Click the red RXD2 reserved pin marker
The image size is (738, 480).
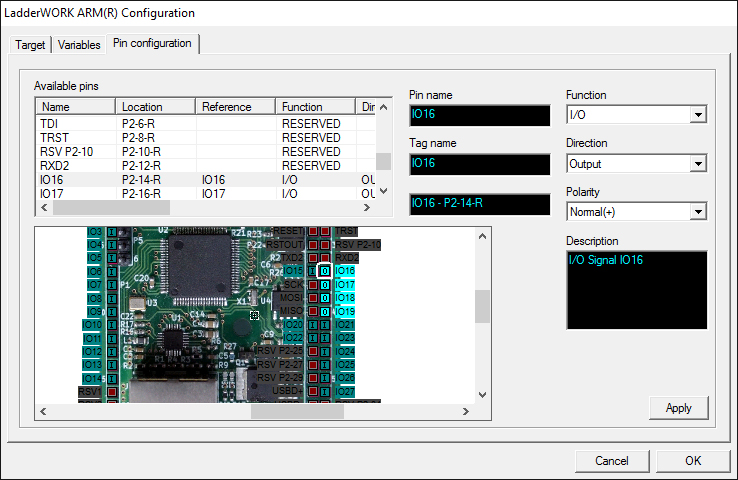coord(325,258)
